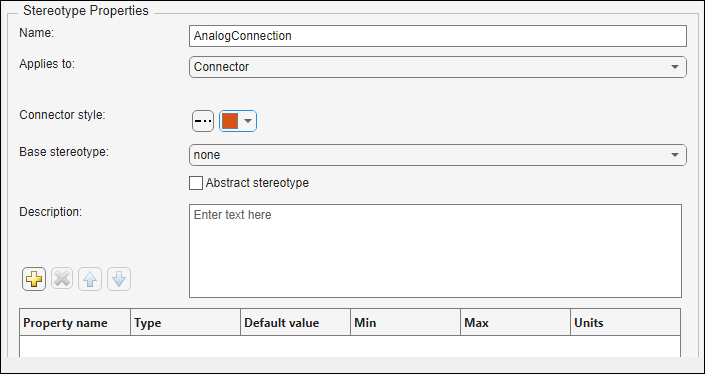Screen dimensions: 705x374
Task: Click the Max column header
Action: tap(515, 322)
